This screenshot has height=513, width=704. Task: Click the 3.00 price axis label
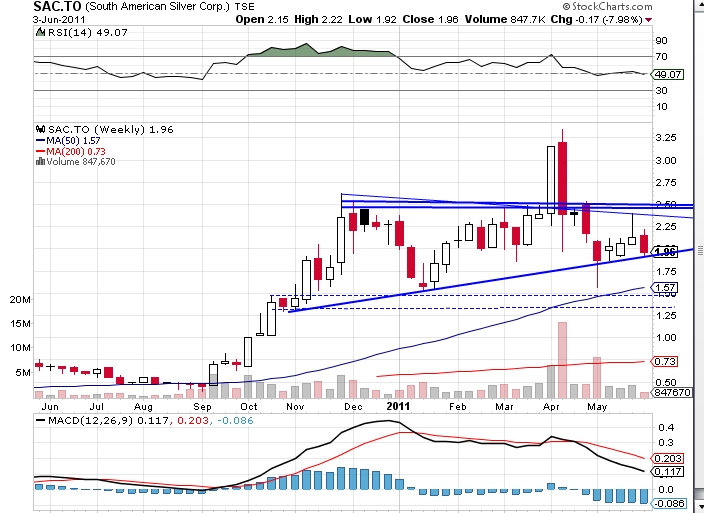pos(666,160)
